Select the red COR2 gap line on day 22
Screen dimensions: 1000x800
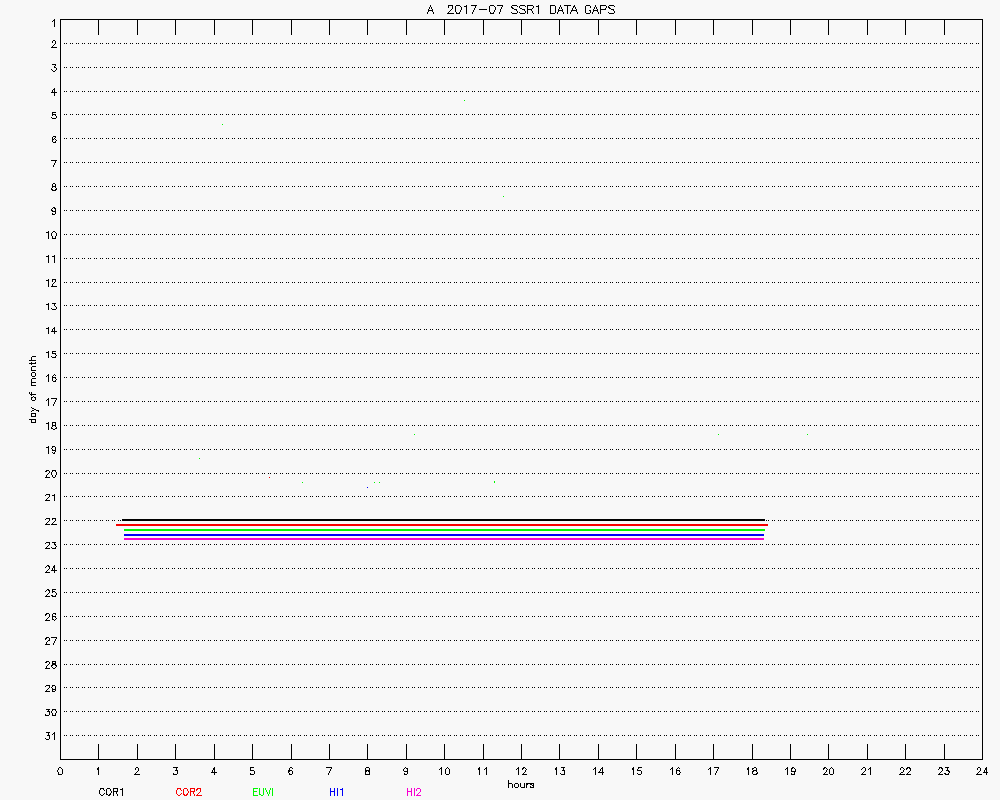(441, 525)
